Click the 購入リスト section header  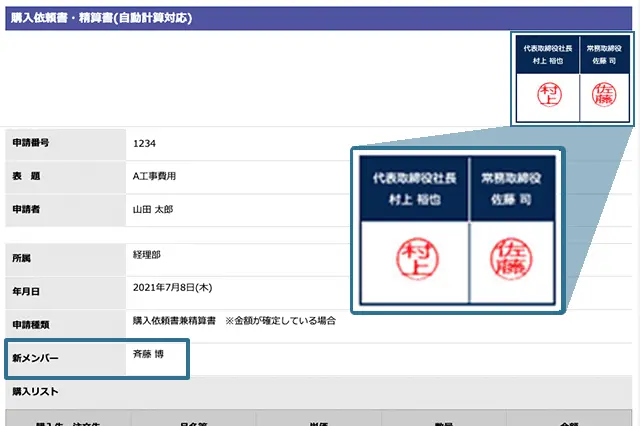pyautogui.click(x=36, y=391)
